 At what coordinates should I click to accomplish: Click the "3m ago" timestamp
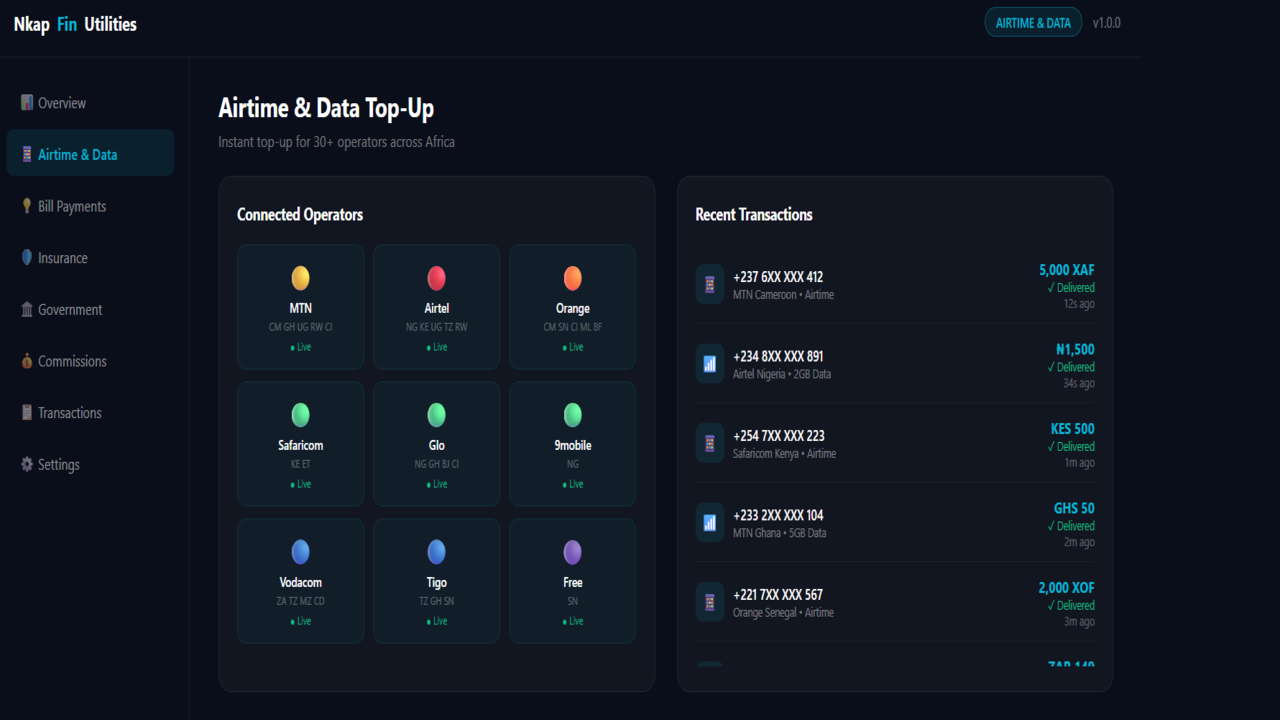1080,622
